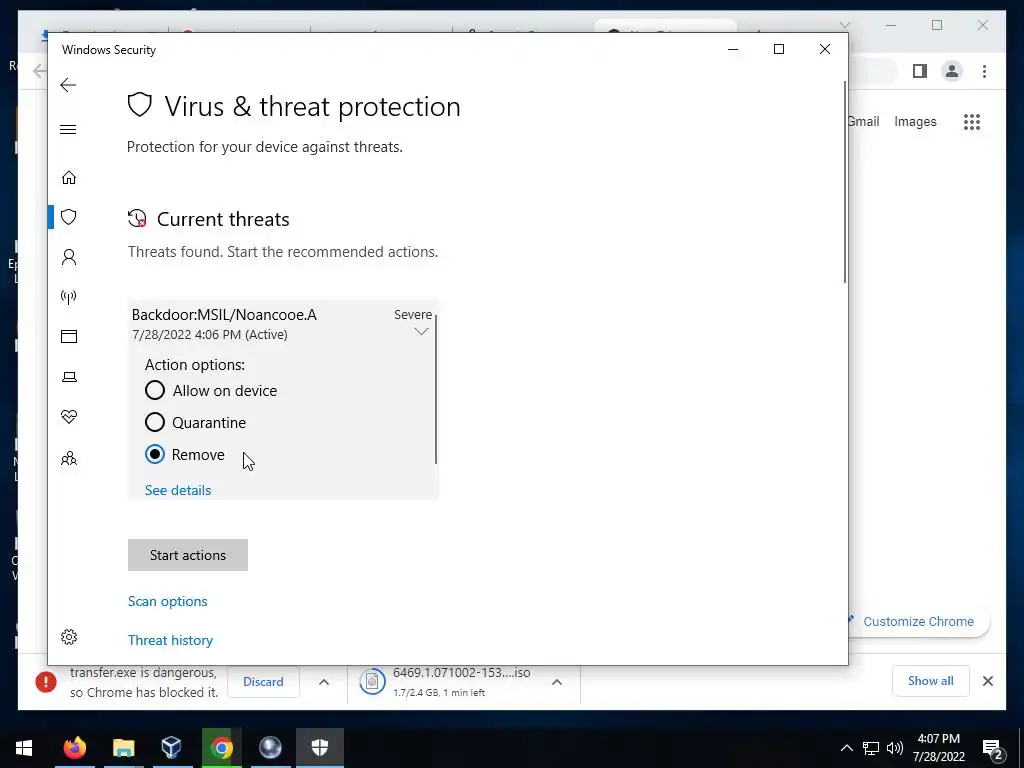Select the Remove option
The width and height of the screenshot is (1024, 768).
(155, 455)
